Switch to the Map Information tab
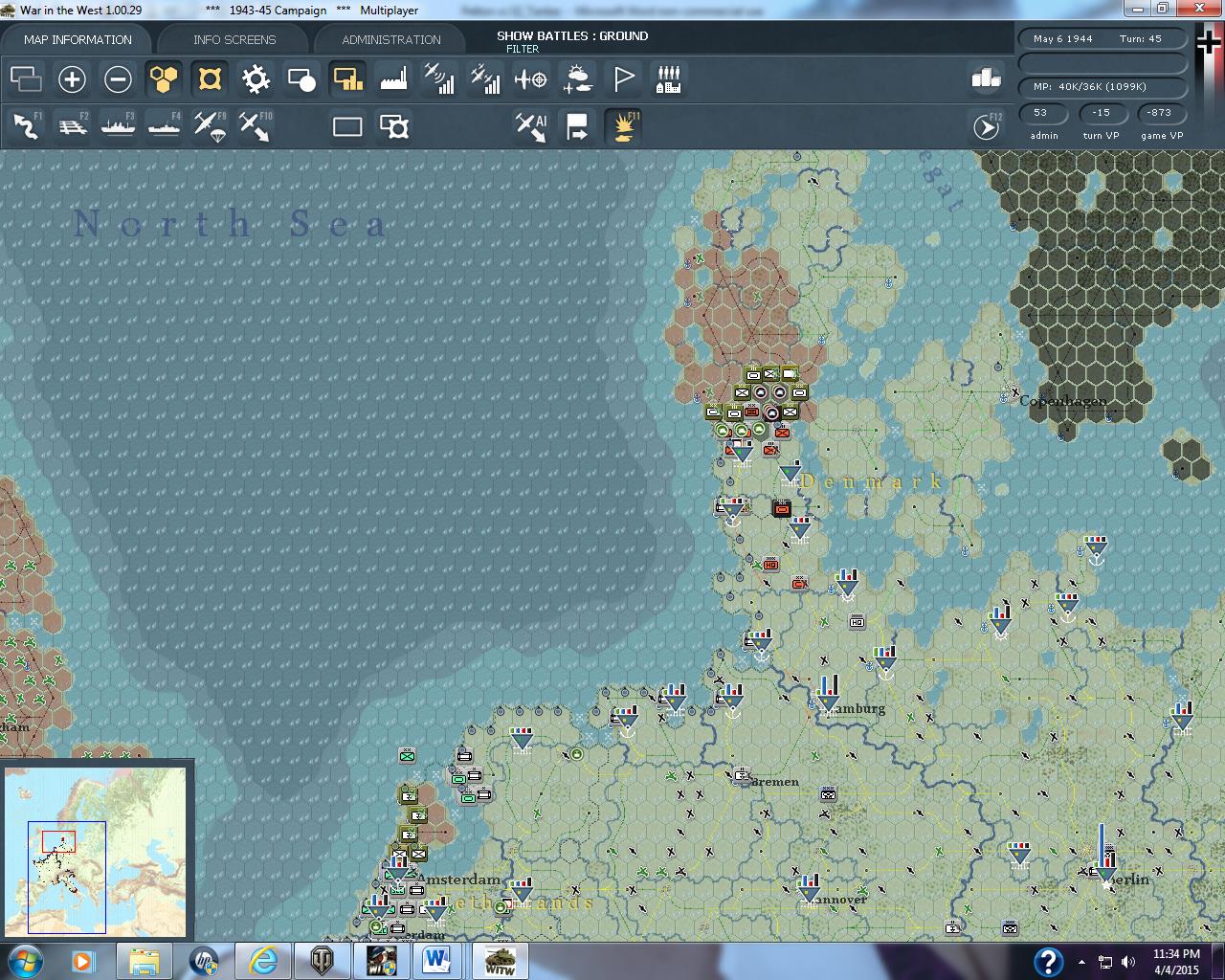 [x=78, y=39]
